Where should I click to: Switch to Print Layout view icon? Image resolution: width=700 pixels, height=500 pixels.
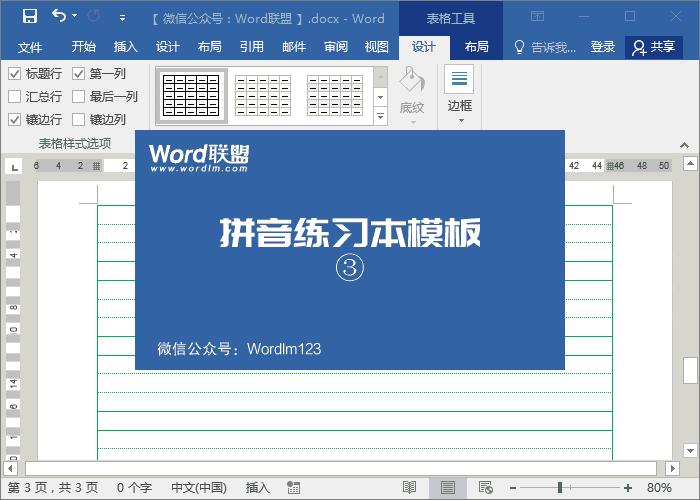[447, 488]
